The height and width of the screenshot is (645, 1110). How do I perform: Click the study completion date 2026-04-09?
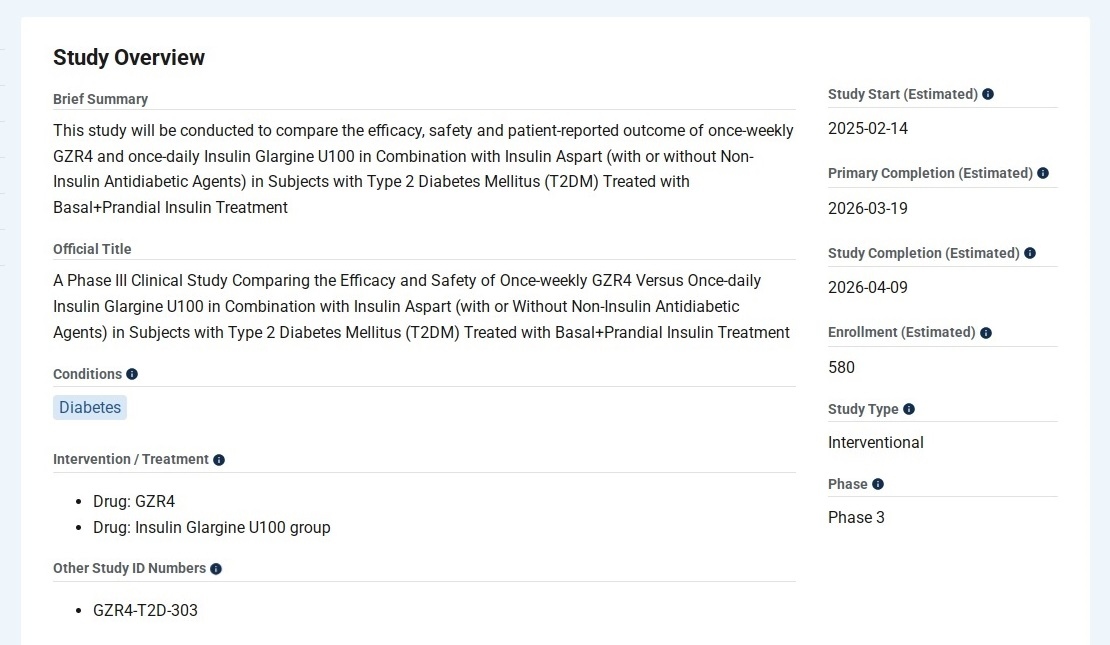coord(868,288)
